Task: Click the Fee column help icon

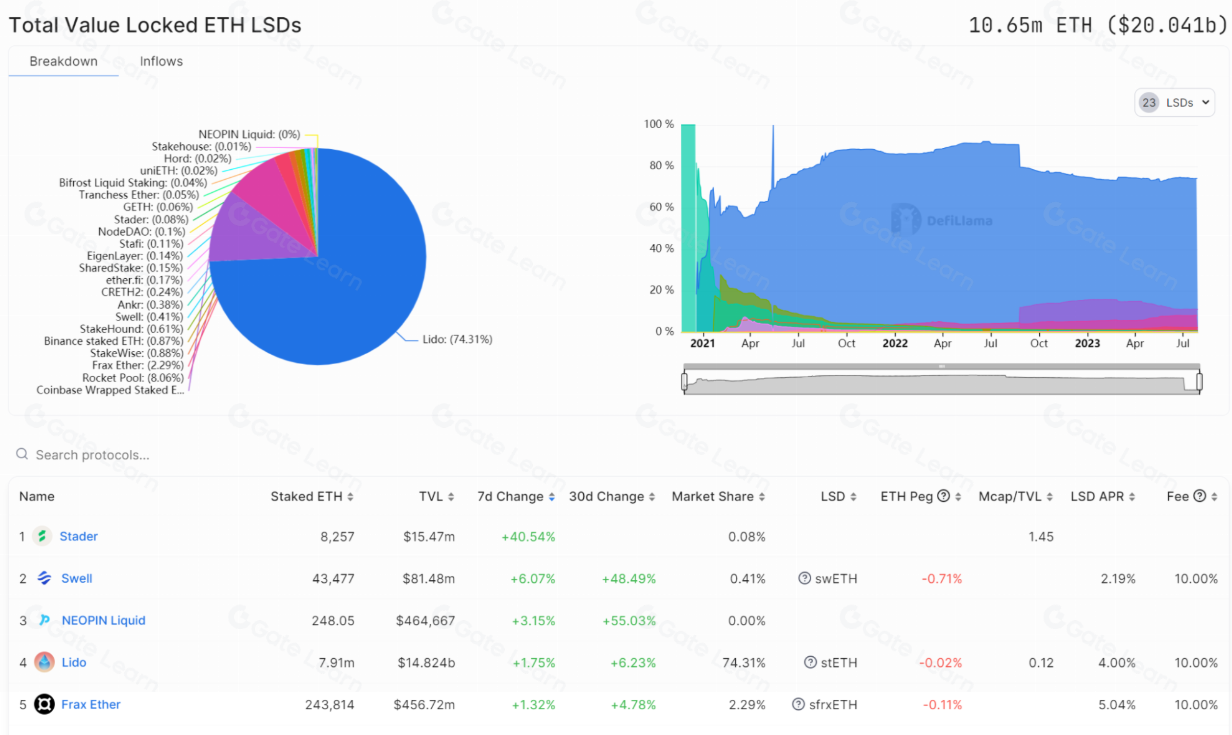Action: click(1199, 496)
